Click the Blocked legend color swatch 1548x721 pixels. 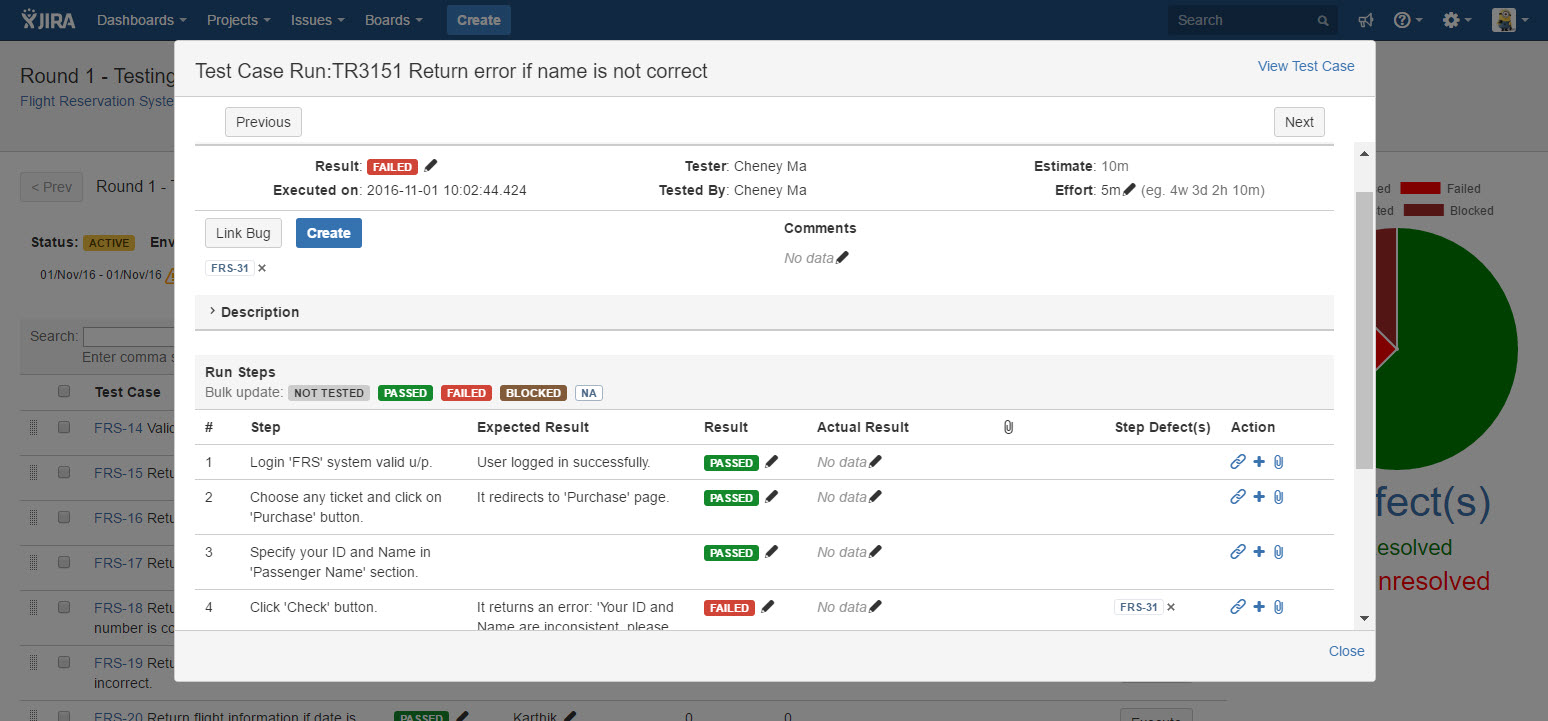pos(1424,210)
